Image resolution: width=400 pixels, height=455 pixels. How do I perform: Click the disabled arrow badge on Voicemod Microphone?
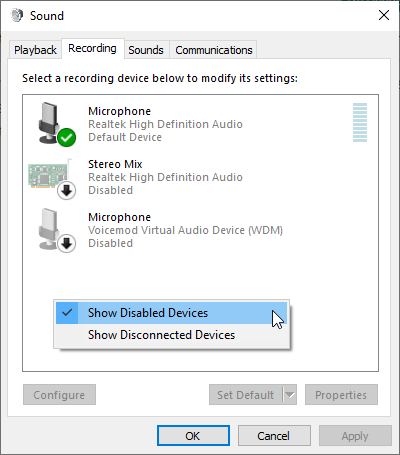pyautogui.click(x=67, y=244)
